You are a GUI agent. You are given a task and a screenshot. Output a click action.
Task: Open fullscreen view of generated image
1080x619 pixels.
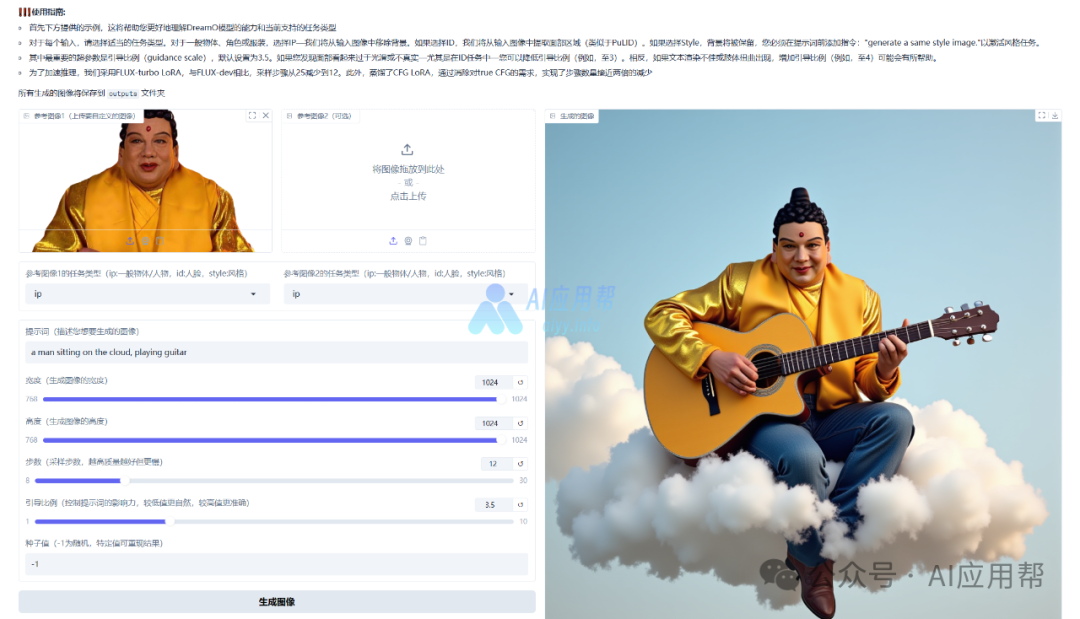1041,116
